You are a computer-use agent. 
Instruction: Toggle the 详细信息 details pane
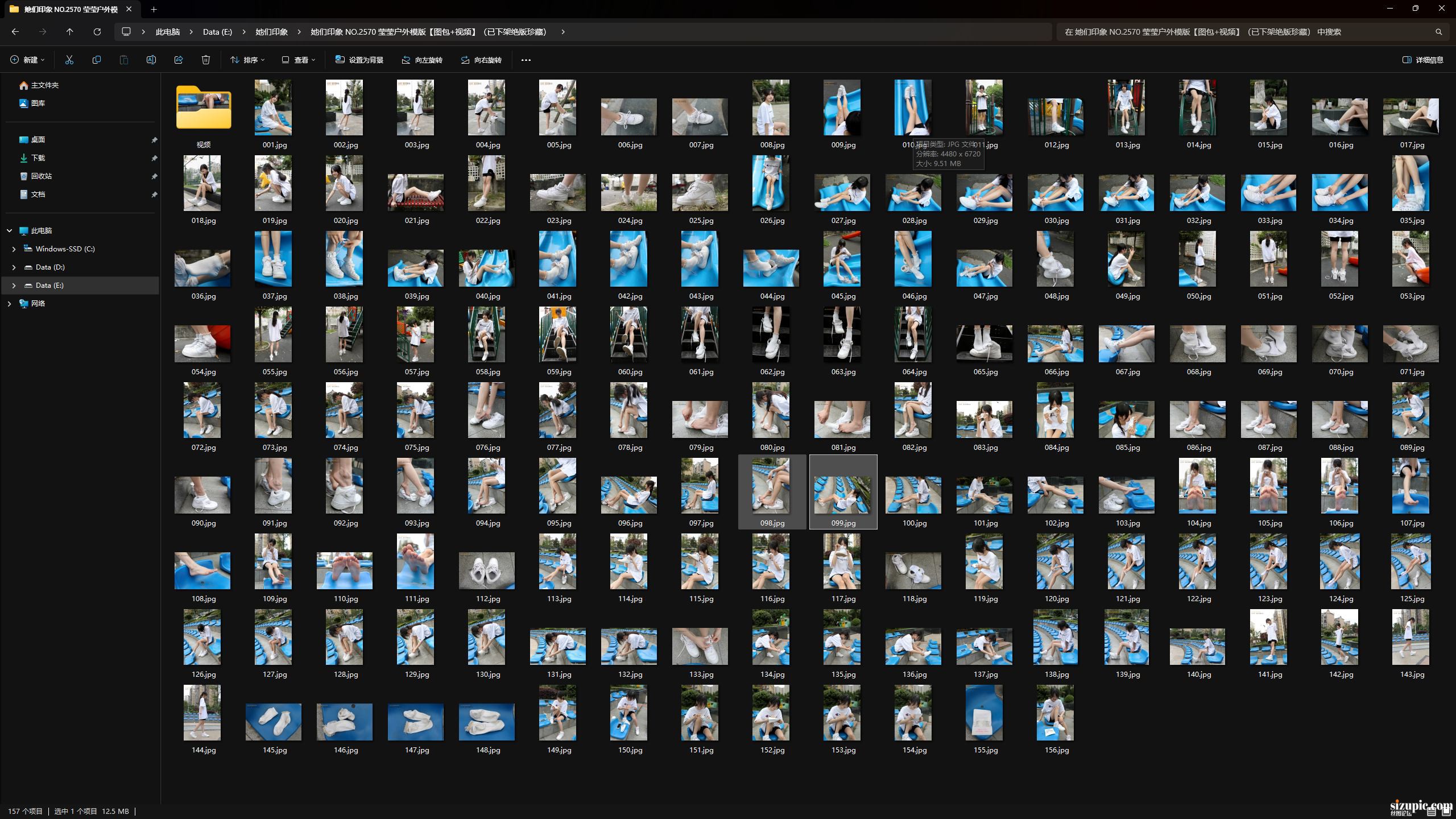[1423, 60]
